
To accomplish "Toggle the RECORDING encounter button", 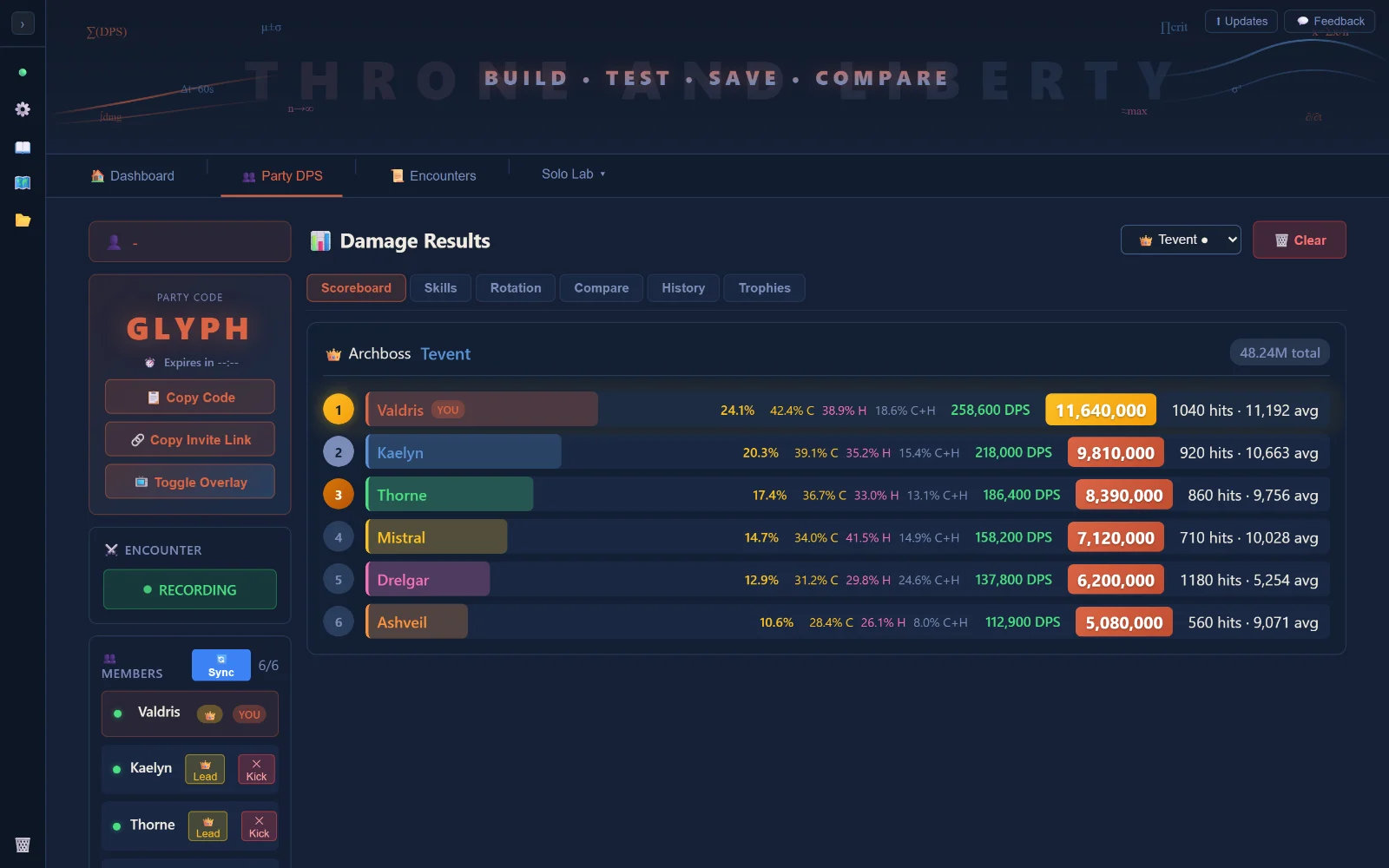I will 189,589.
